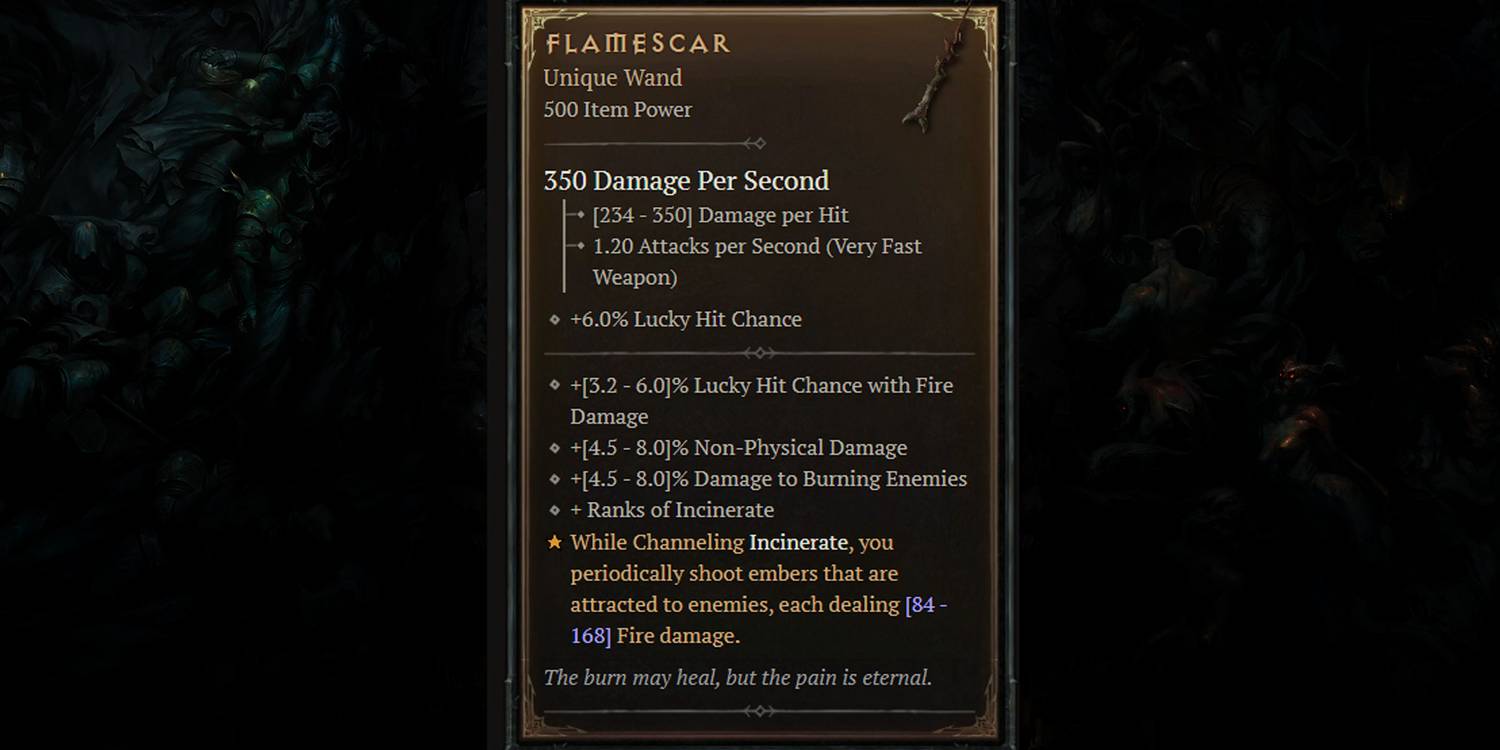Screen dimensions: 1500x750
Task: Click the diamond bullet beside Ranks of Incinerate
Action: (x=555, y=510)
